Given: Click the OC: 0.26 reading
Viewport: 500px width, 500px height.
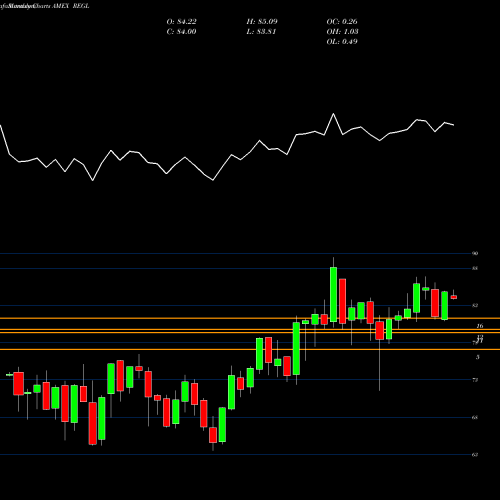Looking at the screenshot, I should click(342, 22).
